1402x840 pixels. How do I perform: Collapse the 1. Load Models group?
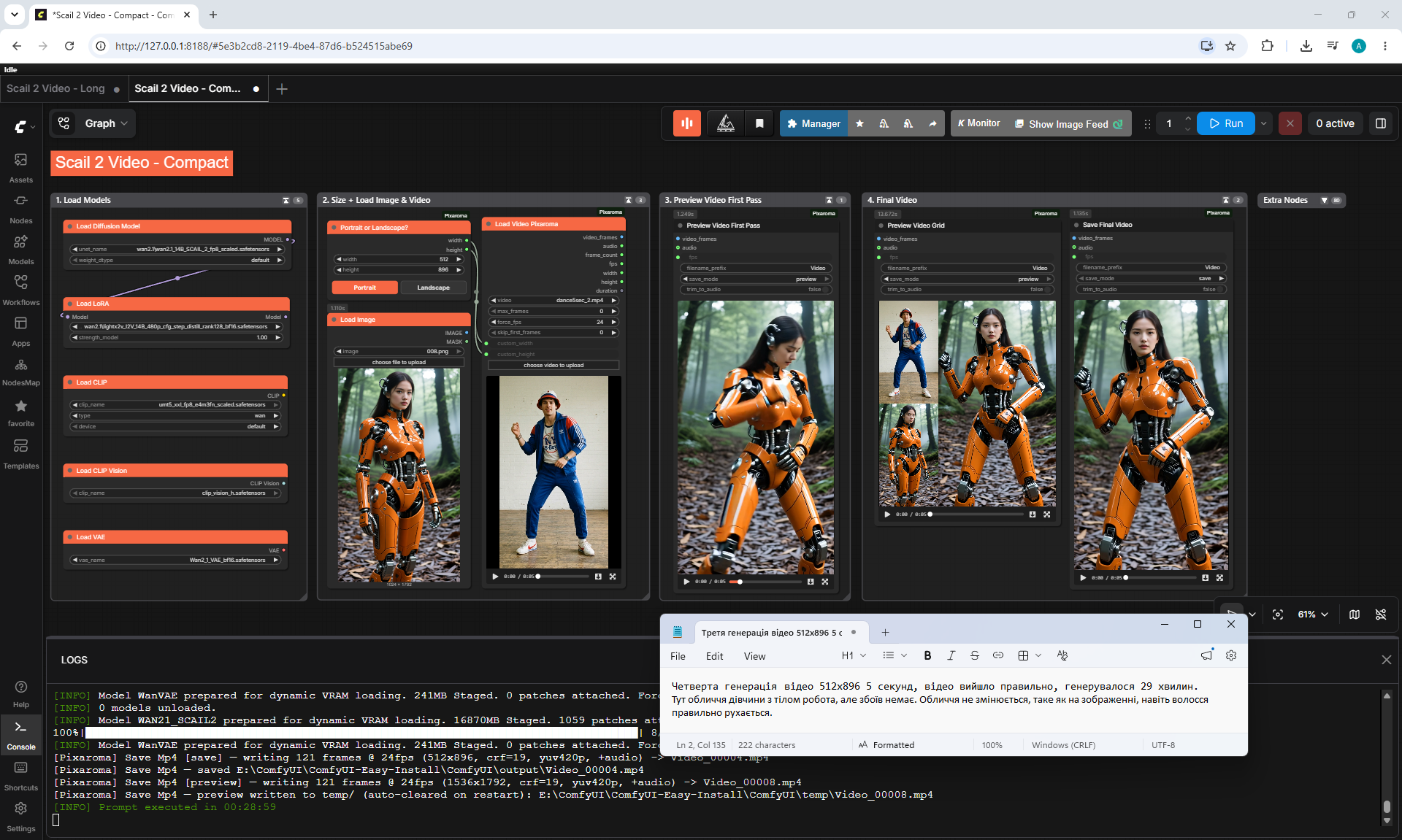tap(286, 200)
